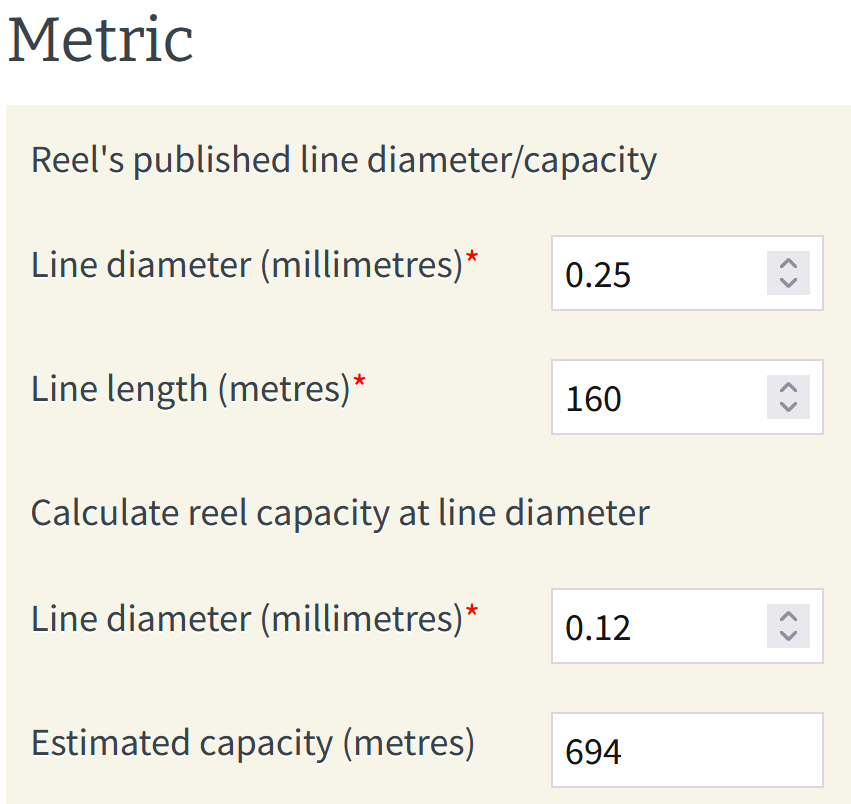Increase the published line diameter 0.25 value
Image resolution: width=851 pixels, height=804 pixels.
click(788, 264)
